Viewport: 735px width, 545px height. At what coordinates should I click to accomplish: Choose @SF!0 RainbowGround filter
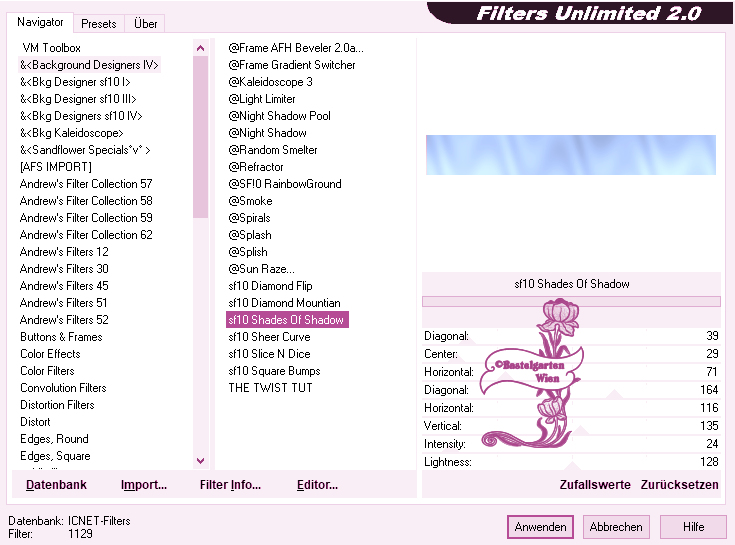point(285,184)
